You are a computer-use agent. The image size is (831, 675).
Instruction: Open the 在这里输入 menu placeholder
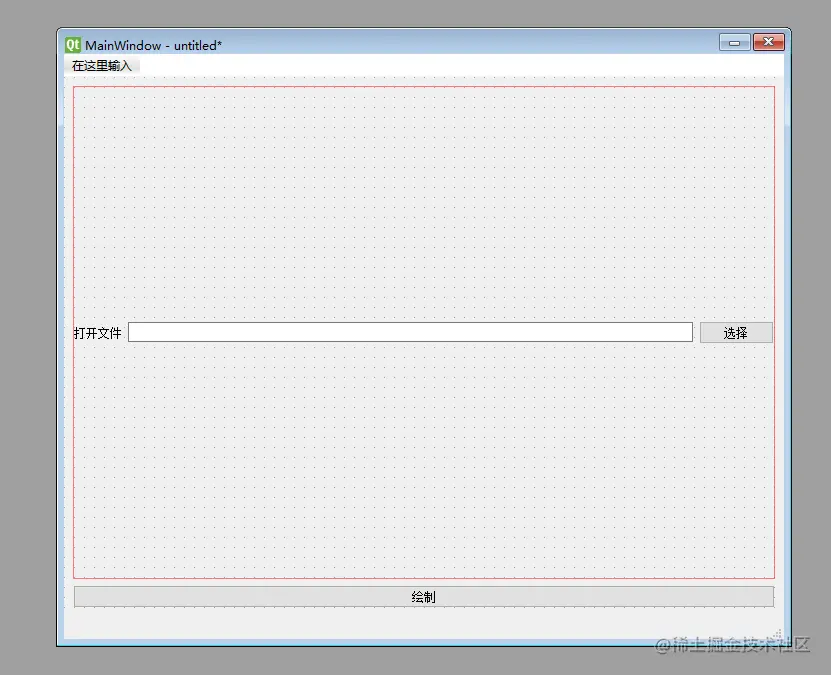101,66
